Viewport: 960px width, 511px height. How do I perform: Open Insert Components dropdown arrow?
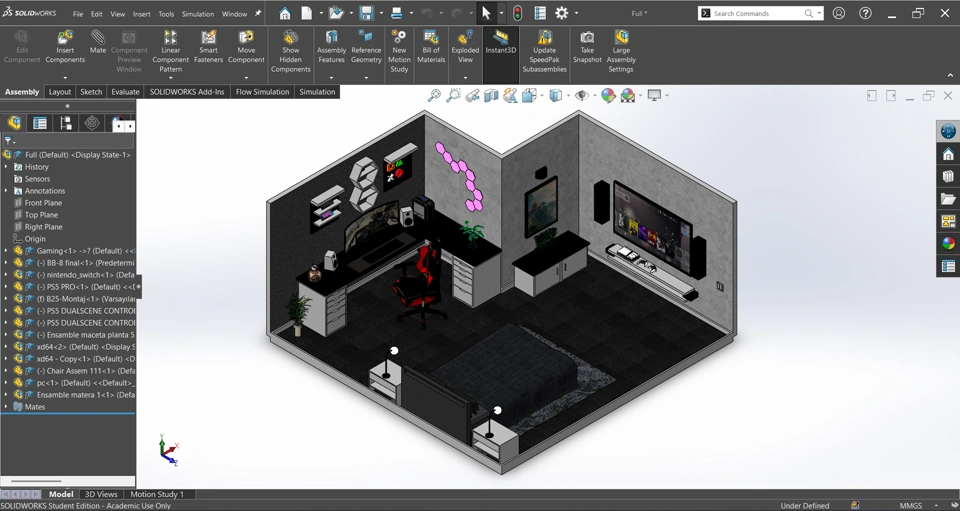(65, 78)
